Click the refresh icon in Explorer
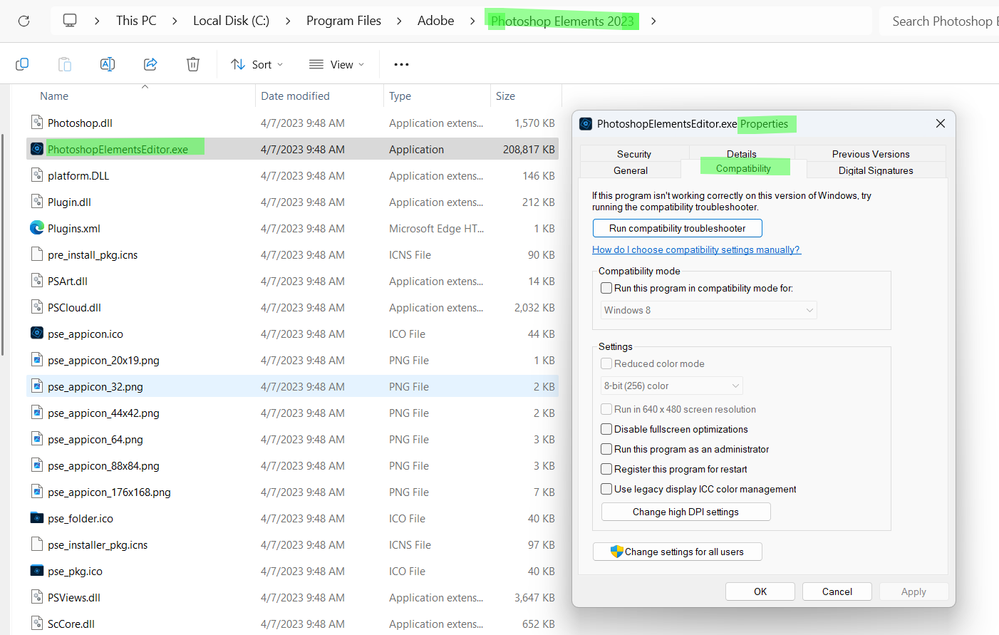 24,21
